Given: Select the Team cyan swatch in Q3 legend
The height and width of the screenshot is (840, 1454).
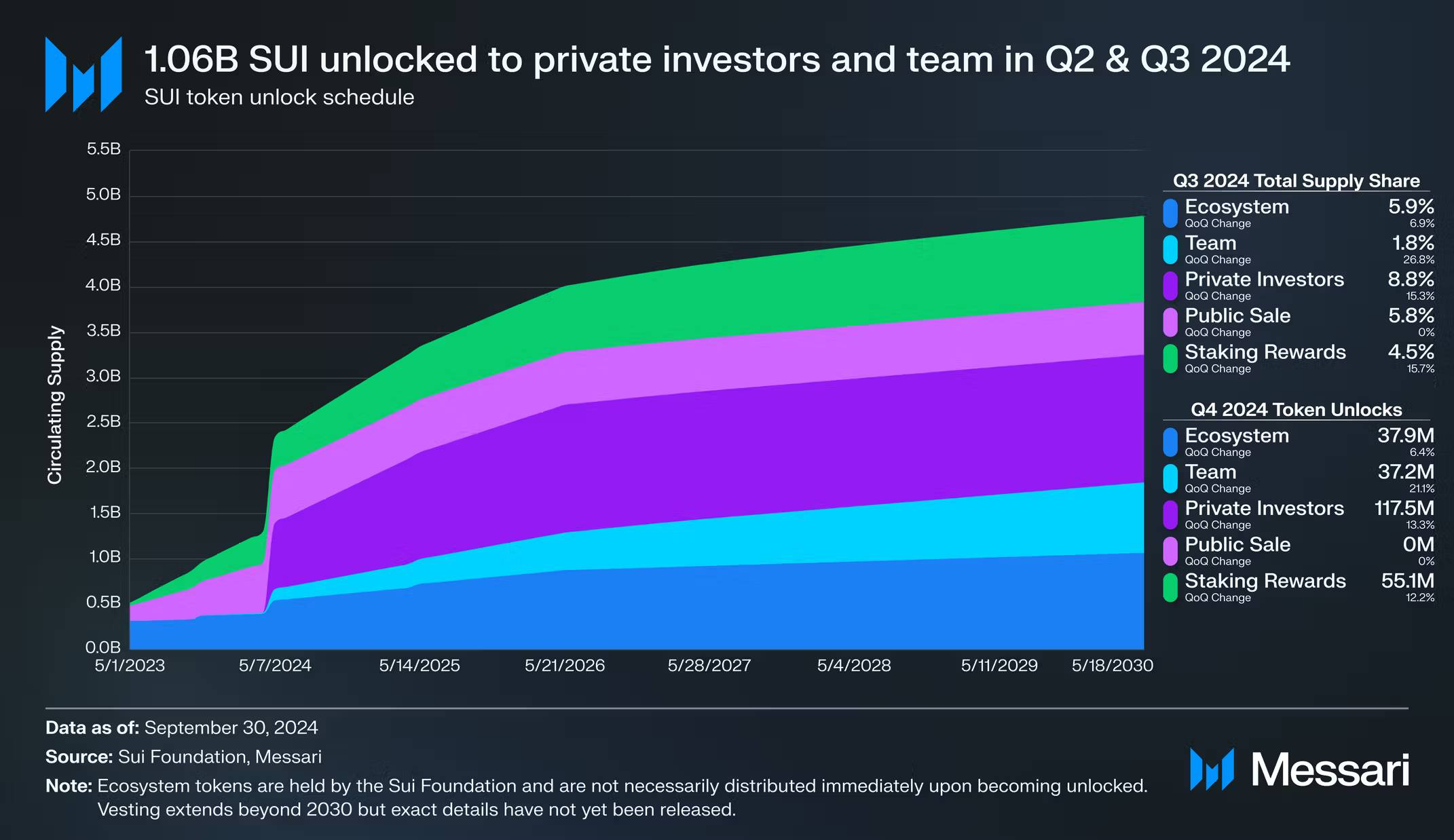Looking at the screenshot, I should click(x=1170, y=250).
